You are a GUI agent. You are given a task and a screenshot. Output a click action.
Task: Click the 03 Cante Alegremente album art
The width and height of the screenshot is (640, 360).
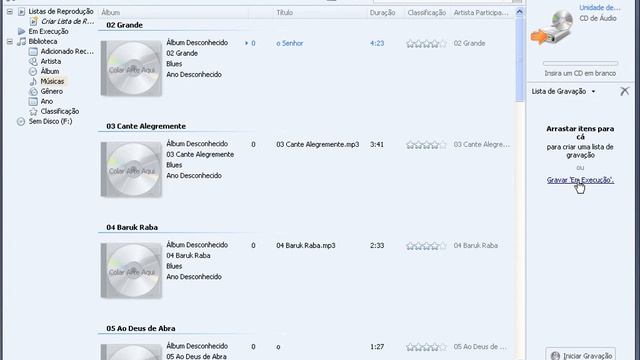(x=131, y=169)
